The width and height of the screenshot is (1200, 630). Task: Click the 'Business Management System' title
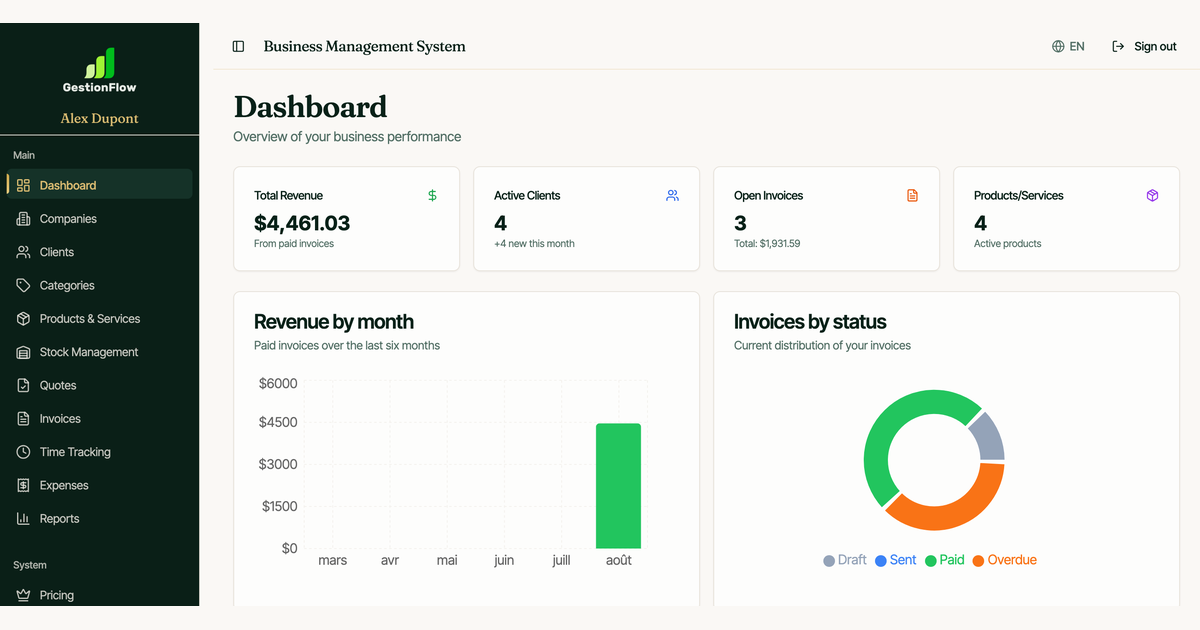click(365, 46)
